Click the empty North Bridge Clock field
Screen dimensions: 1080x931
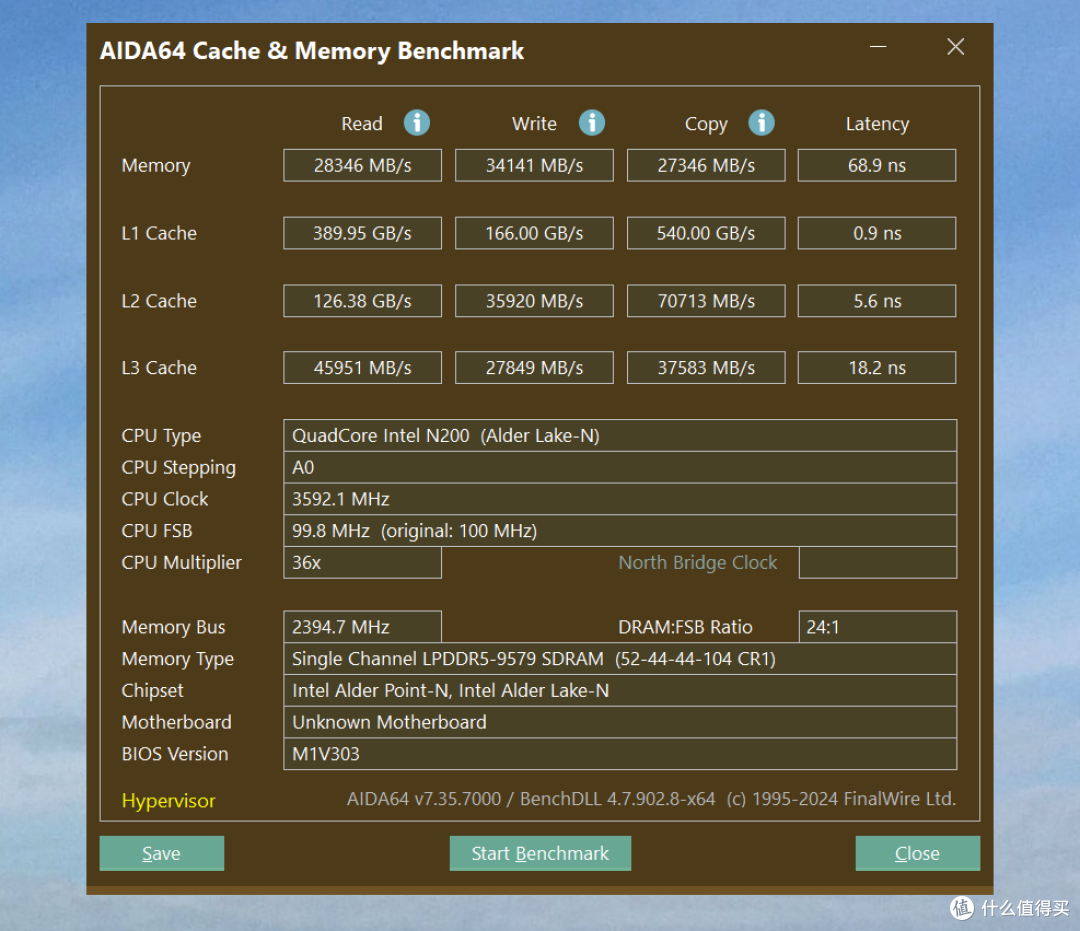pos(878,563)
